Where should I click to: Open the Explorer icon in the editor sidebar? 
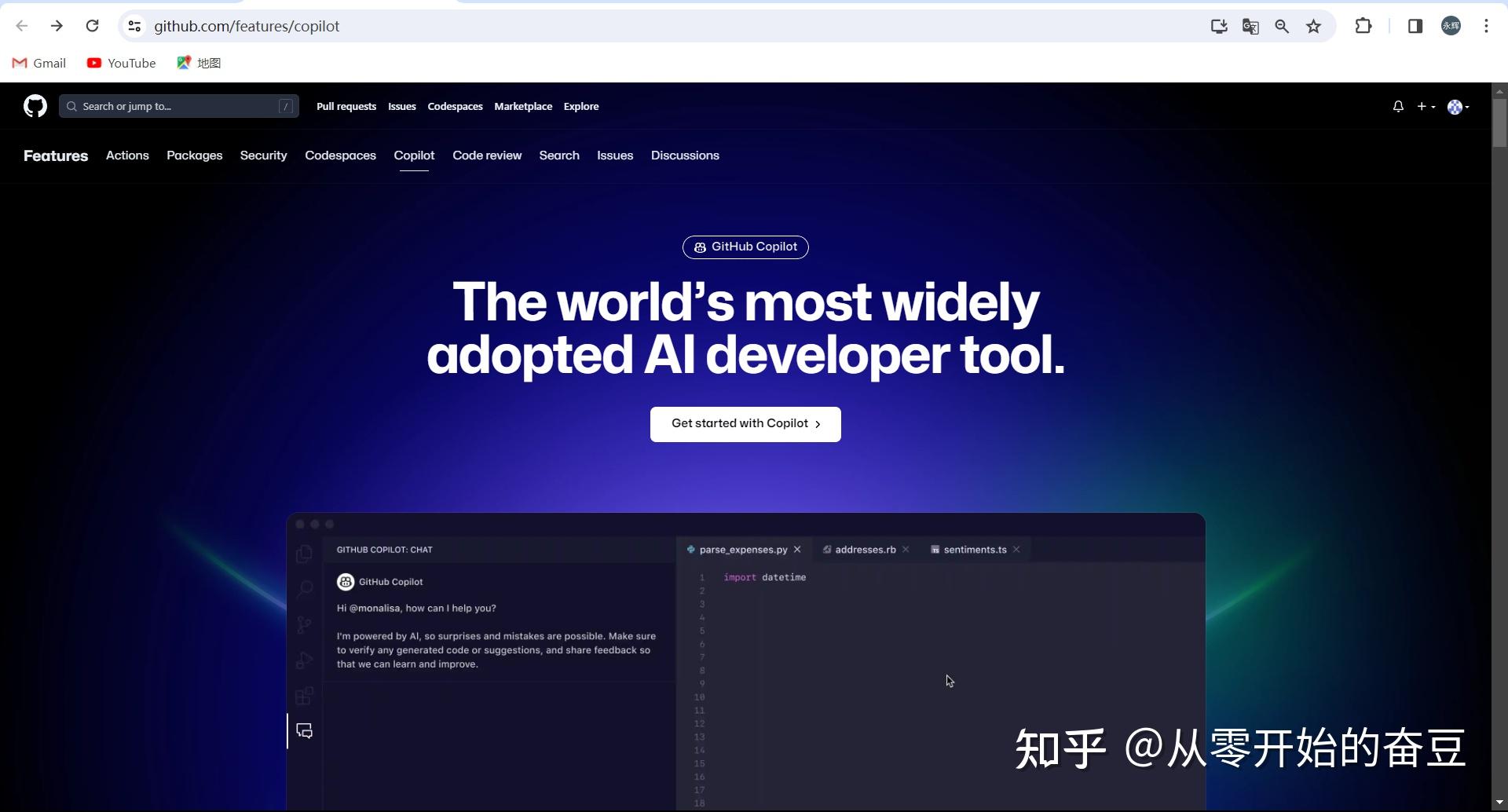[x=304, y=553]
